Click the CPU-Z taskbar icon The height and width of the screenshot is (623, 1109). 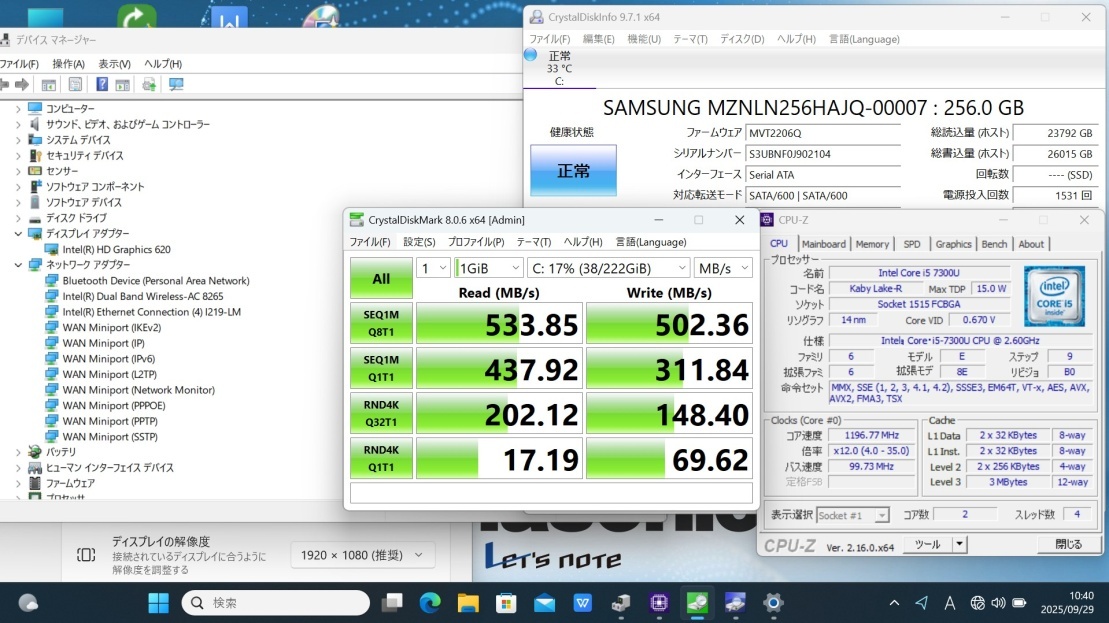(x=658, y=602)
